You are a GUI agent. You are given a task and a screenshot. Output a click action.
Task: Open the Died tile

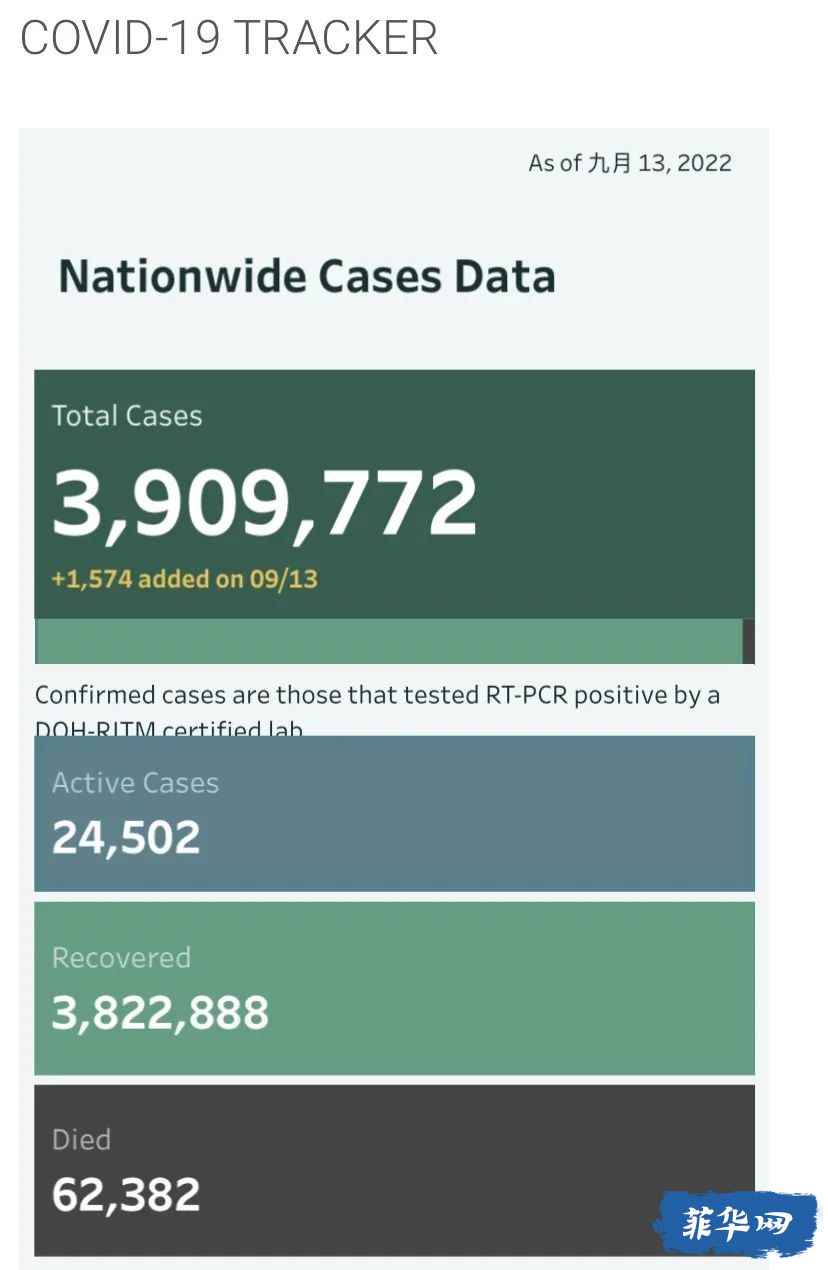coord(394,1170)
